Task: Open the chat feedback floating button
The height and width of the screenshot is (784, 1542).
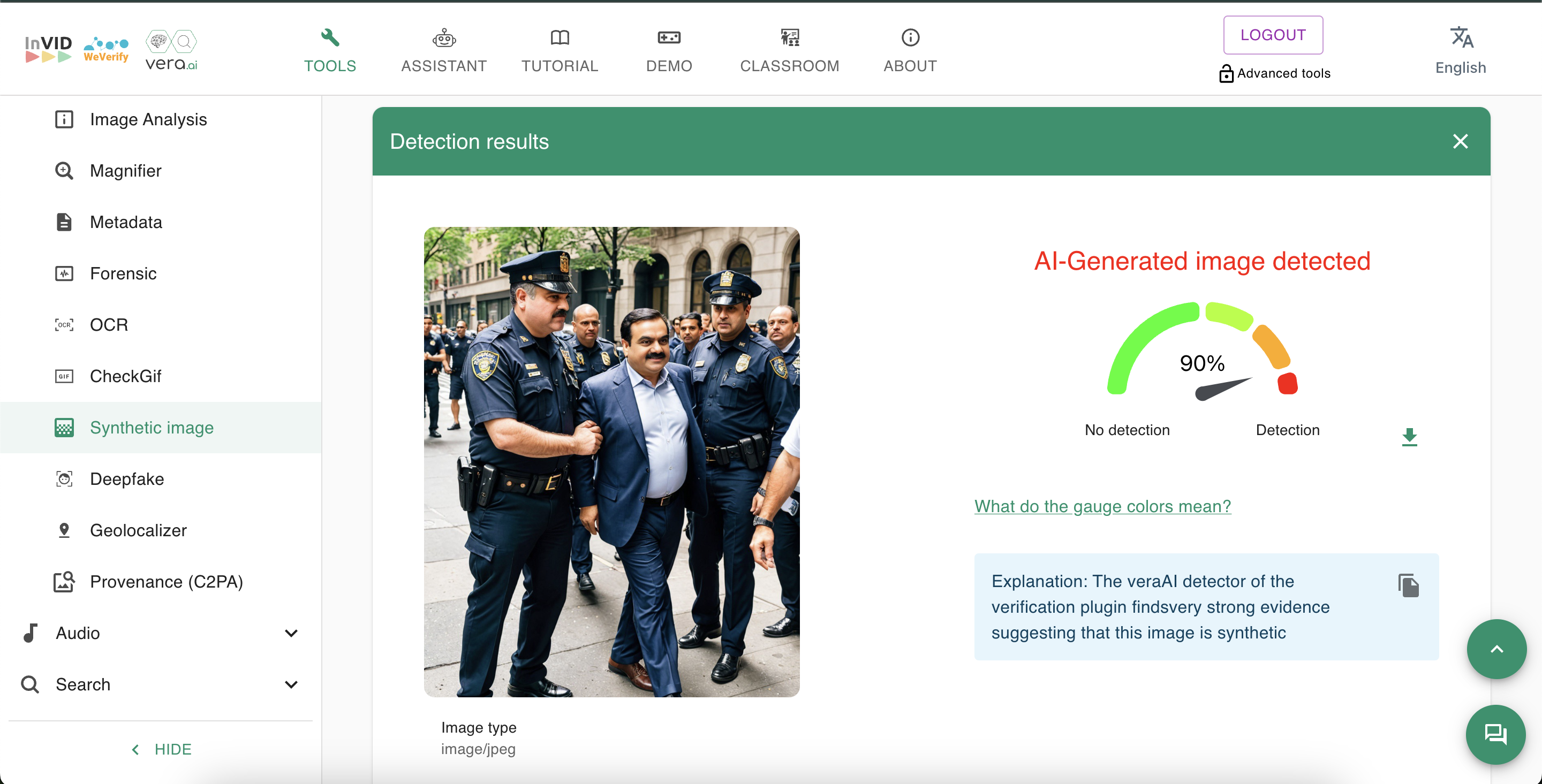Action: tap(1495, 734)
